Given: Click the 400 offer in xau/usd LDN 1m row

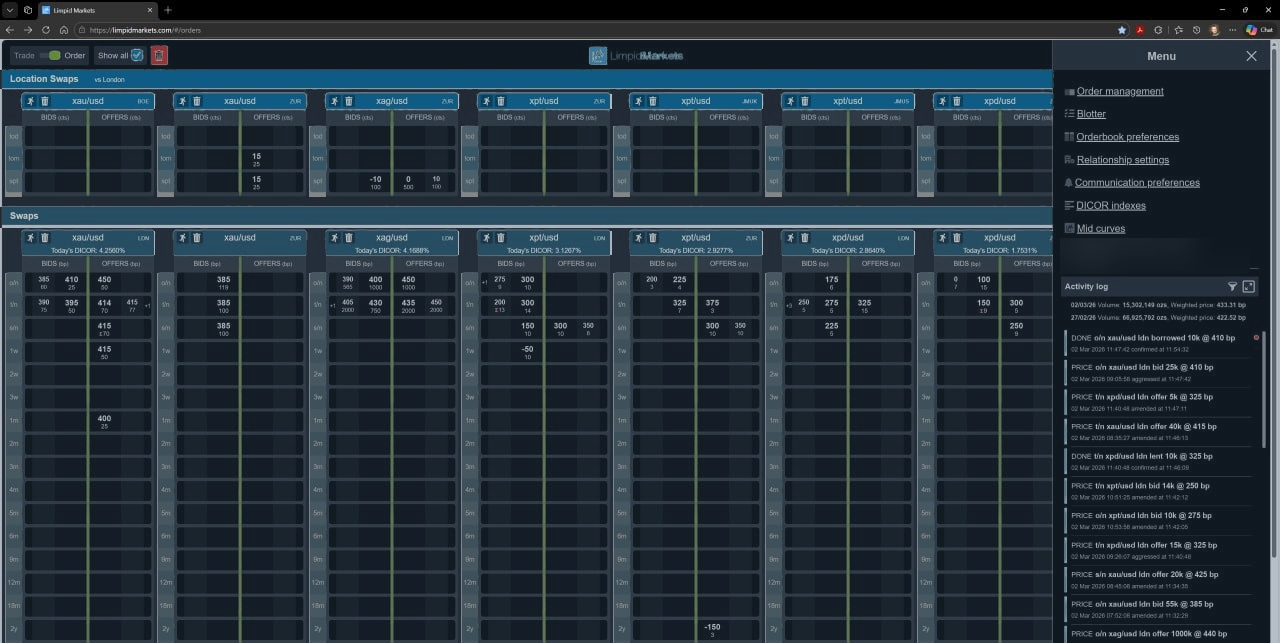Looking at the screenshot, I should coord(104,421).
